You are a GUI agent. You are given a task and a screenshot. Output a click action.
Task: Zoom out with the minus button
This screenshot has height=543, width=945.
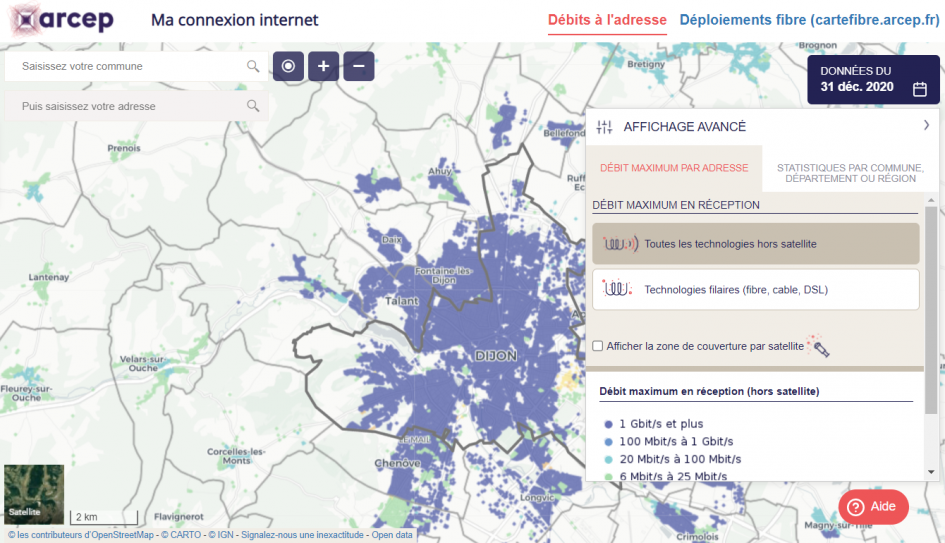359,66
